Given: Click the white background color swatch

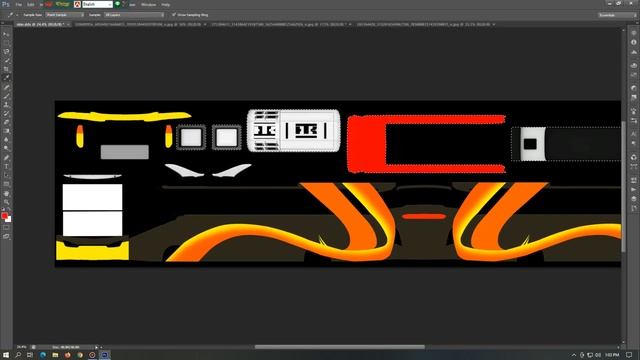Looking at the screenshot, I should 9,219.
